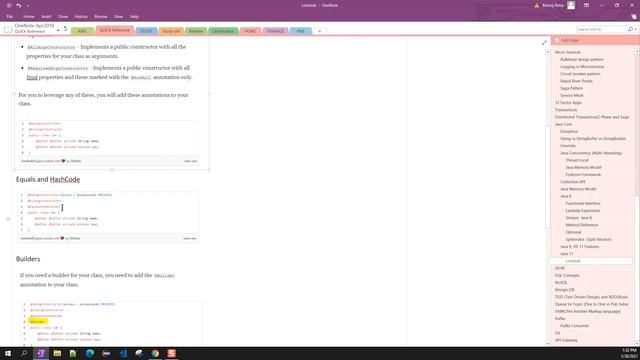Open the Insert ribbon tab
Viewport: 640px width, 360px height.
coord(46,17)
